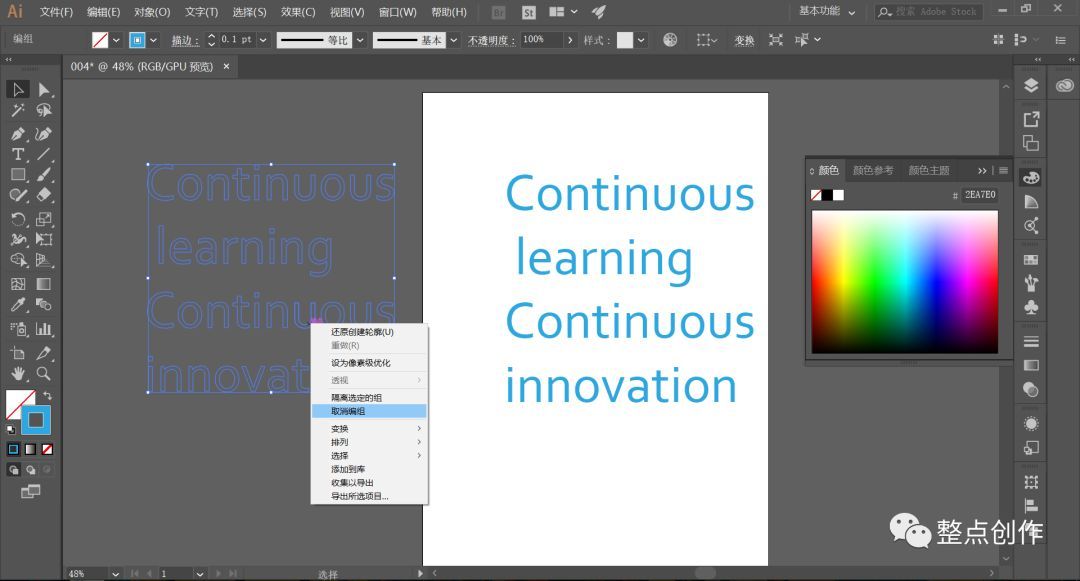
Task: Click the large stroke color box in the toolbar
Action: [x=36, y=420]
